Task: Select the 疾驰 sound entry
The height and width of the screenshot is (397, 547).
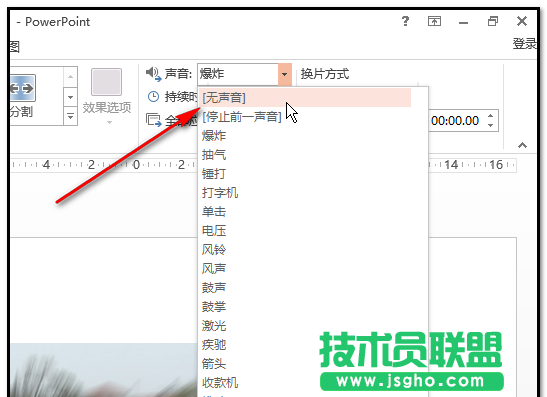Action: click(x=305, y=344)
